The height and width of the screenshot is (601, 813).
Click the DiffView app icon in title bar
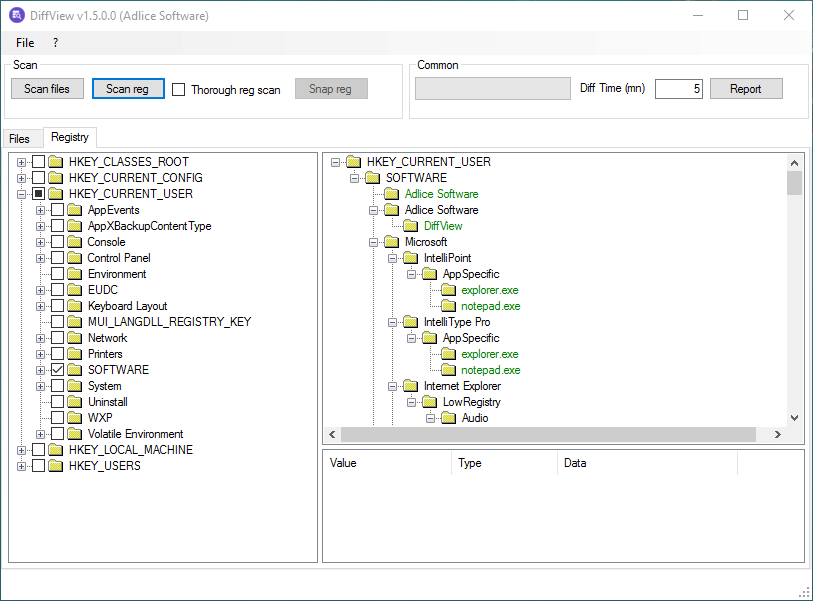[17, 15]
